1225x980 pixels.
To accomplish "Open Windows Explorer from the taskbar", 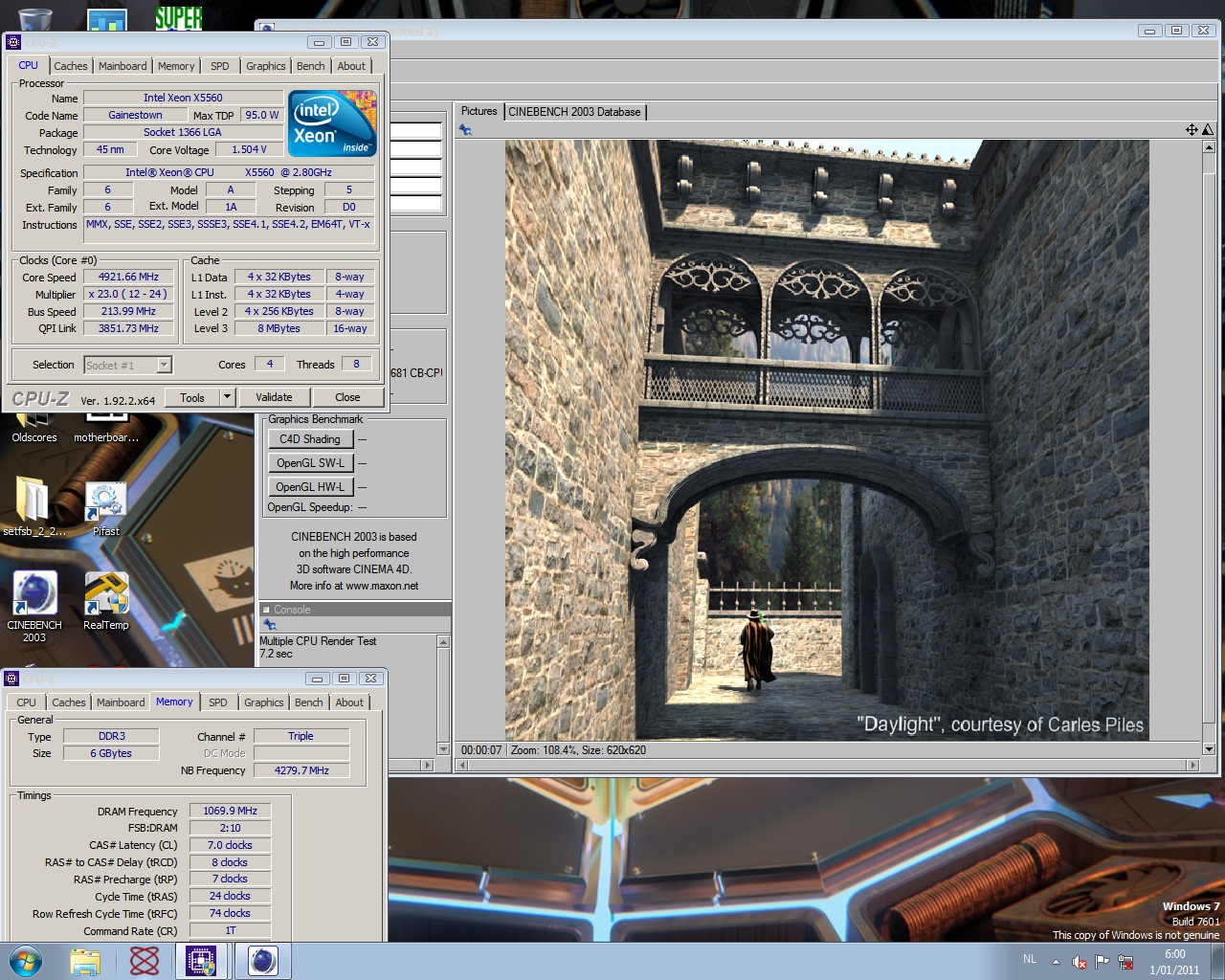I will 85,961.
